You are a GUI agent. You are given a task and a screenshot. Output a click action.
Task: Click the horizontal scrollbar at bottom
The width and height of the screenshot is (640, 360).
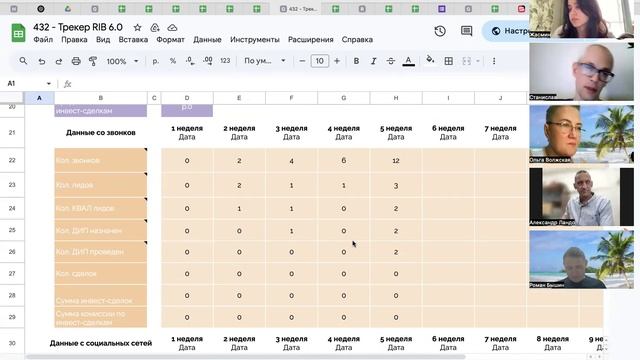pyautogui.click(x=245, y=357)
